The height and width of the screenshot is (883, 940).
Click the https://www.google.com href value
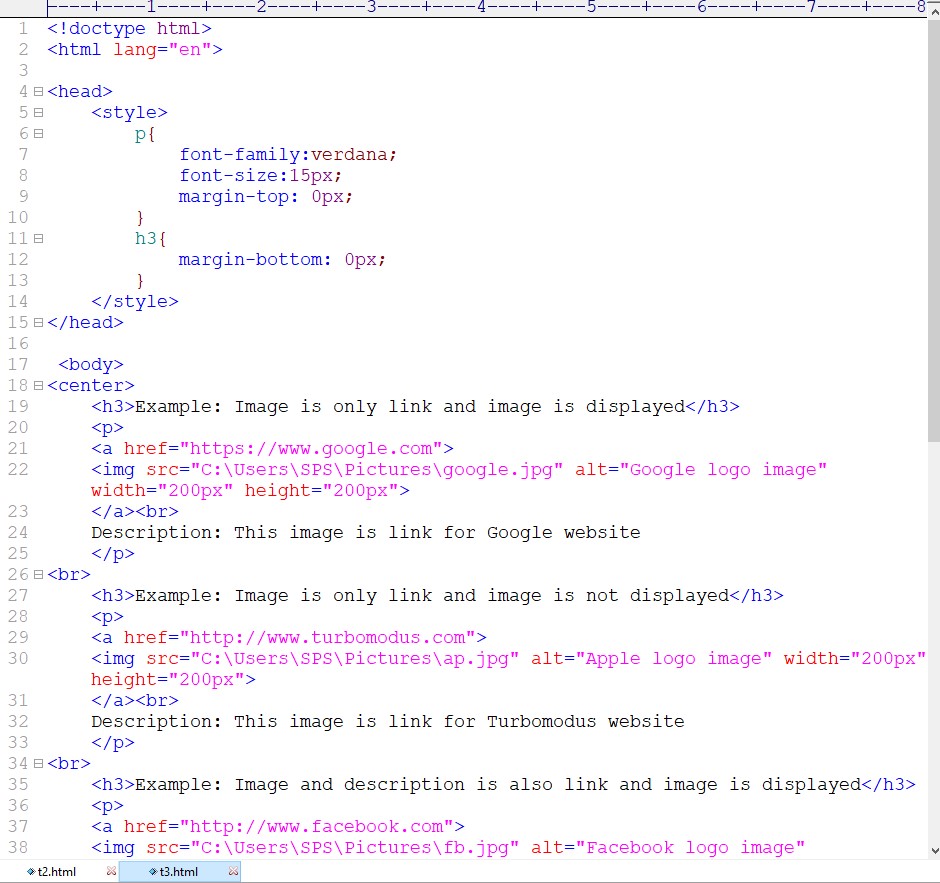coord(312,448)
